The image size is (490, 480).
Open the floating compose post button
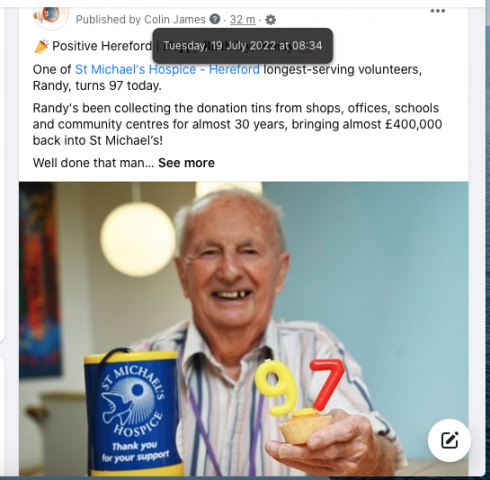(x=449, y=440)
